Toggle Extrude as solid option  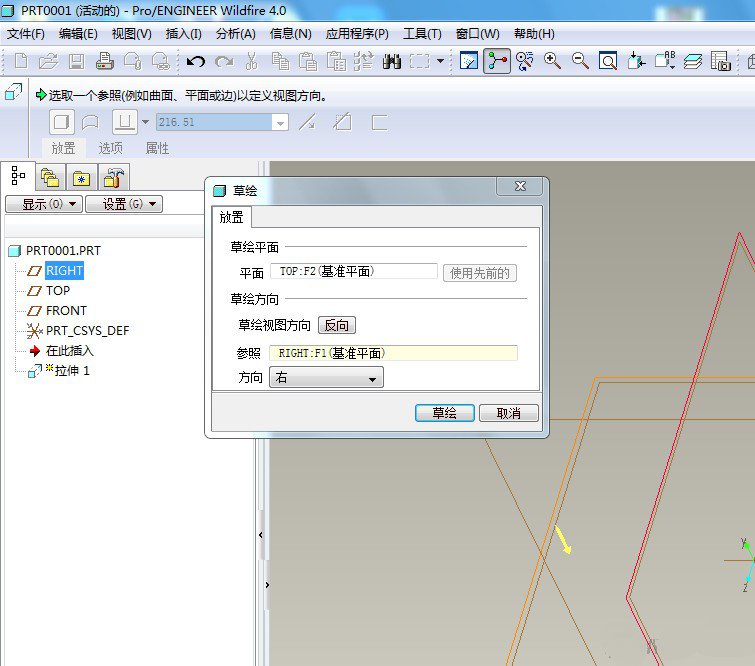pos(62,122)
